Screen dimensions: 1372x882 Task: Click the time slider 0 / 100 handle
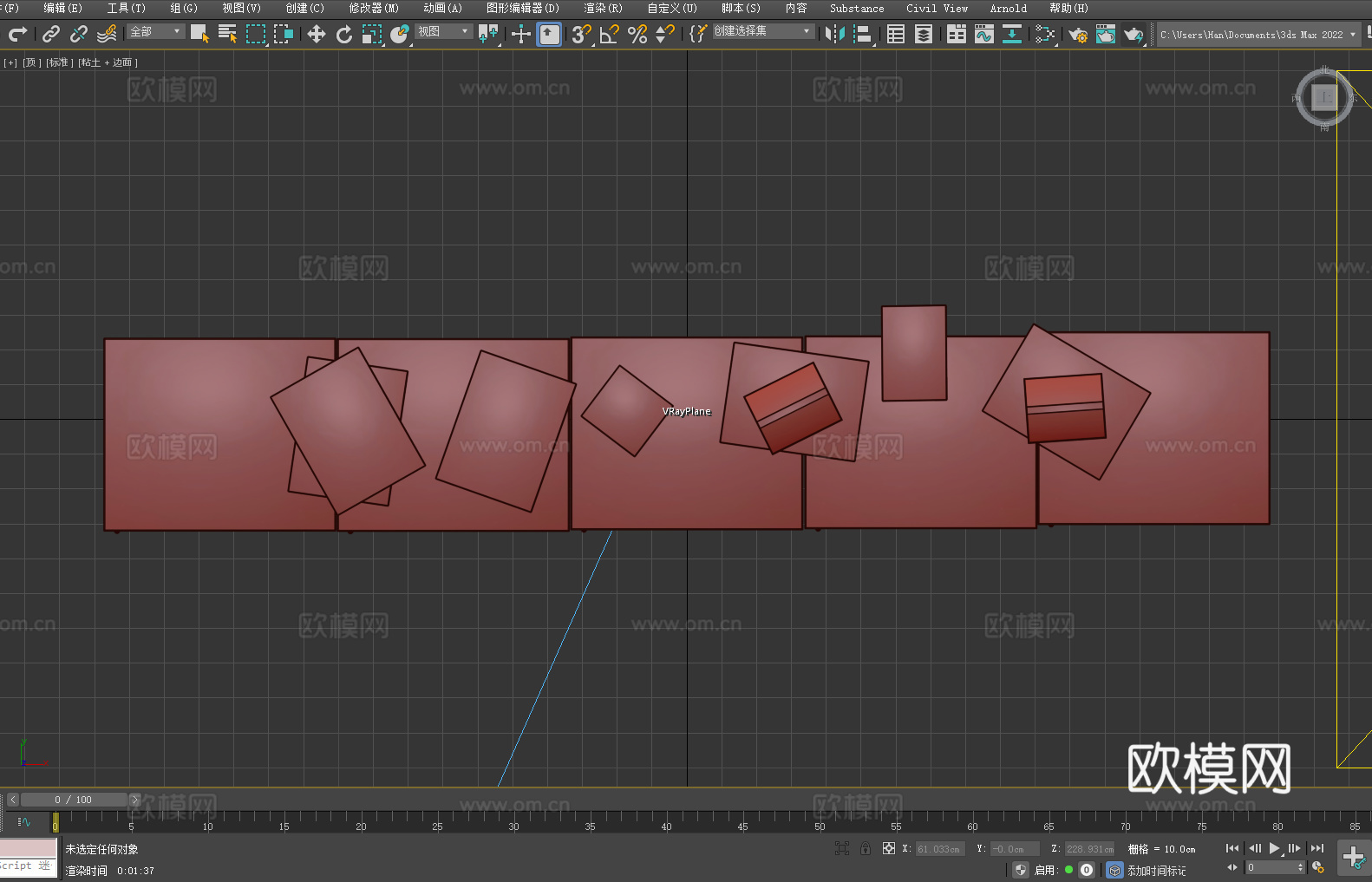click(74, 800)
